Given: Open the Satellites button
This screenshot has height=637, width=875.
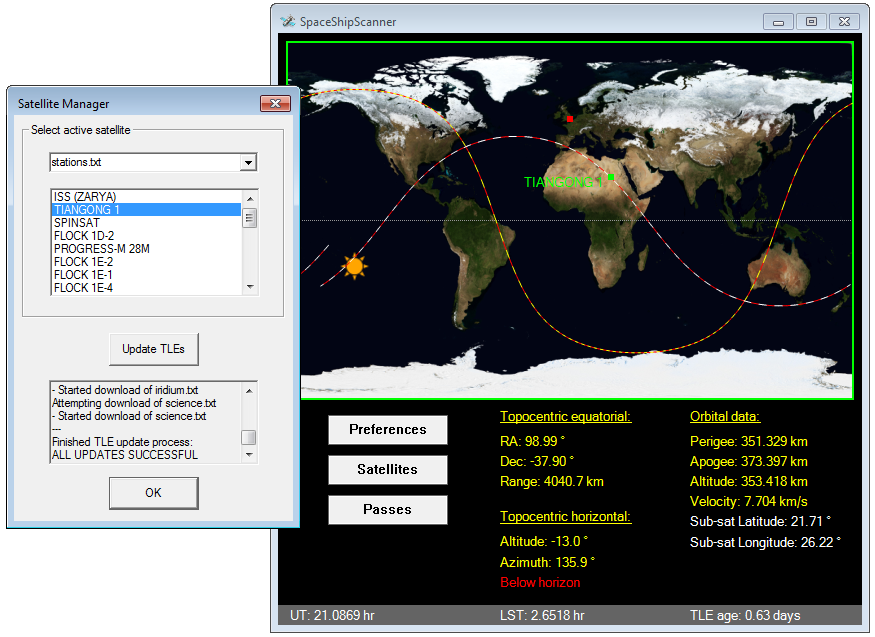Looking at the screenshot, I should (388, 470).
